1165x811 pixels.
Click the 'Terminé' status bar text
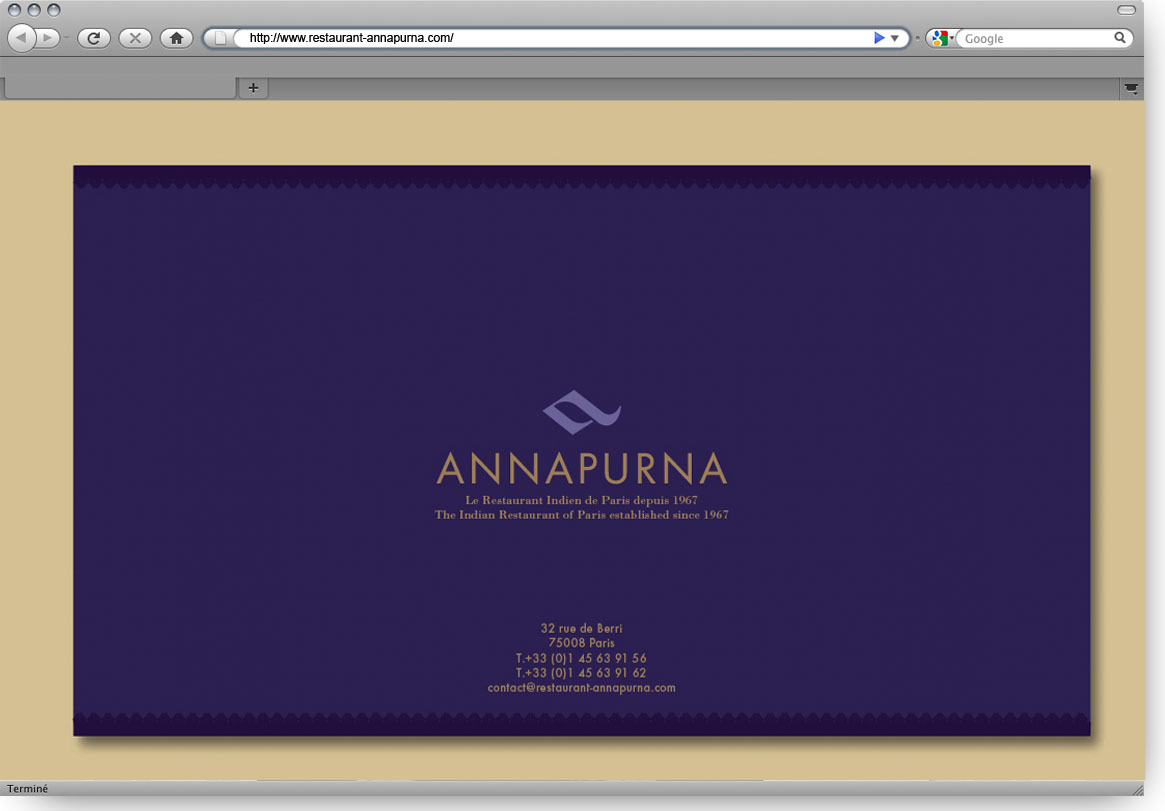(27, 789)
